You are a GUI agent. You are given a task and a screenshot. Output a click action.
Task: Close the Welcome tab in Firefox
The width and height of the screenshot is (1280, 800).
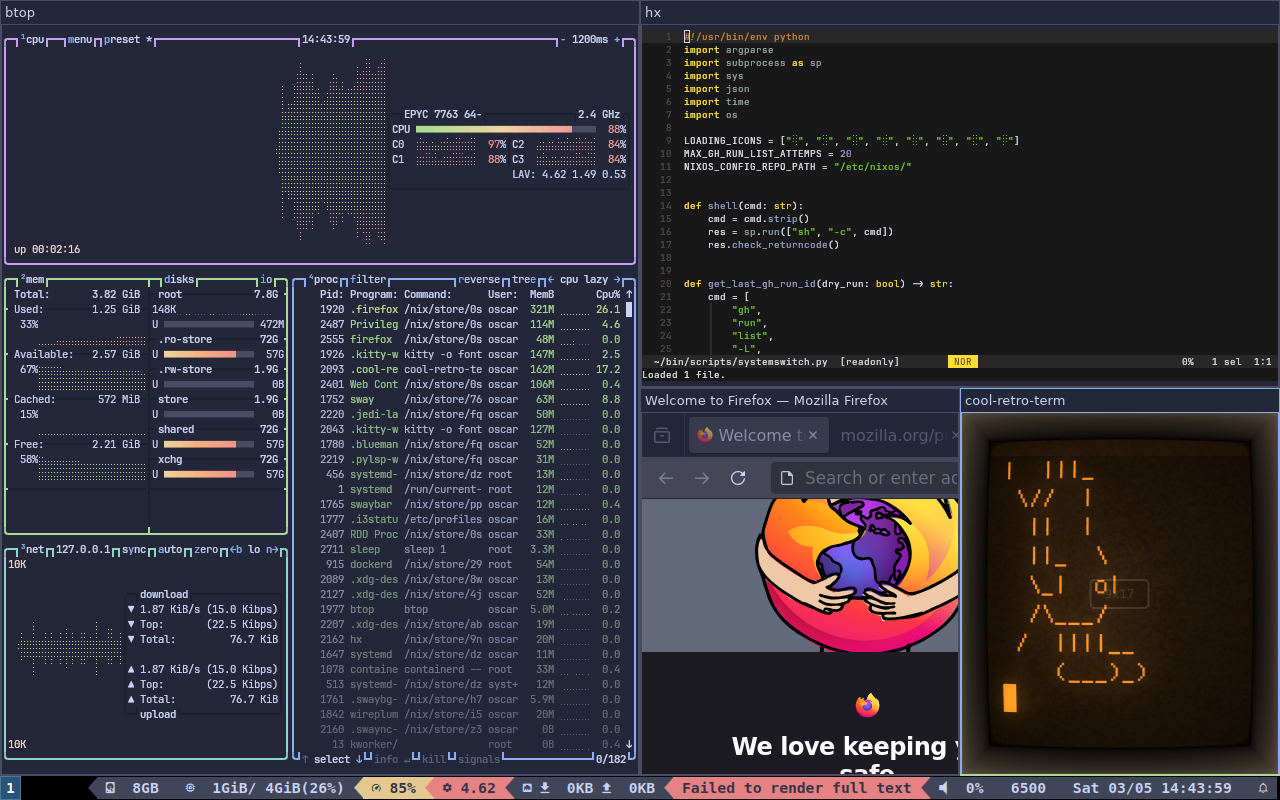coord(813,435)
